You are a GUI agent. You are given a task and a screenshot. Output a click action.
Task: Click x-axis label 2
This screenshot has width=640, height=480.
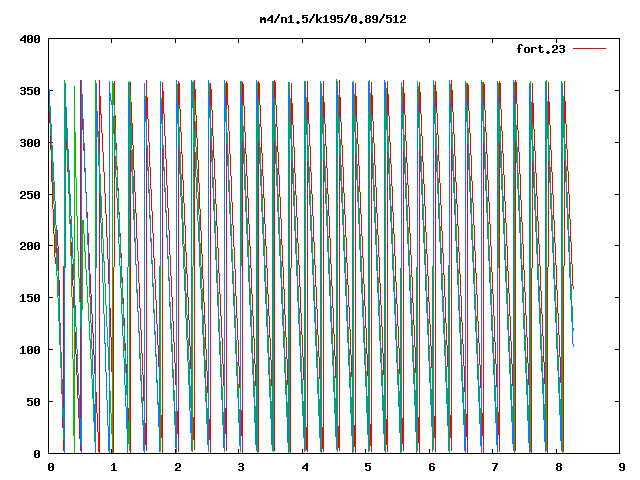point(178,467)
